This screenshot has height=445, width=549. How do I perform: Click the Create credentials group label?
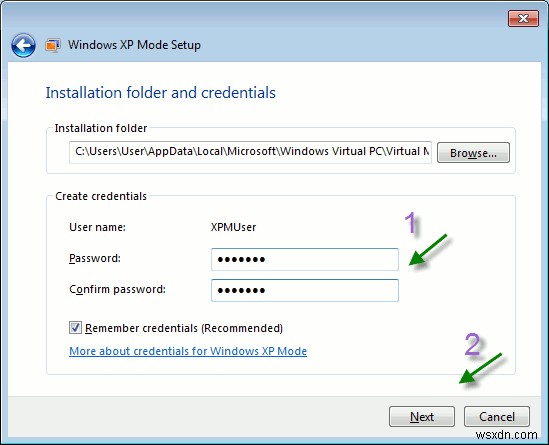[x=101, y=196]
